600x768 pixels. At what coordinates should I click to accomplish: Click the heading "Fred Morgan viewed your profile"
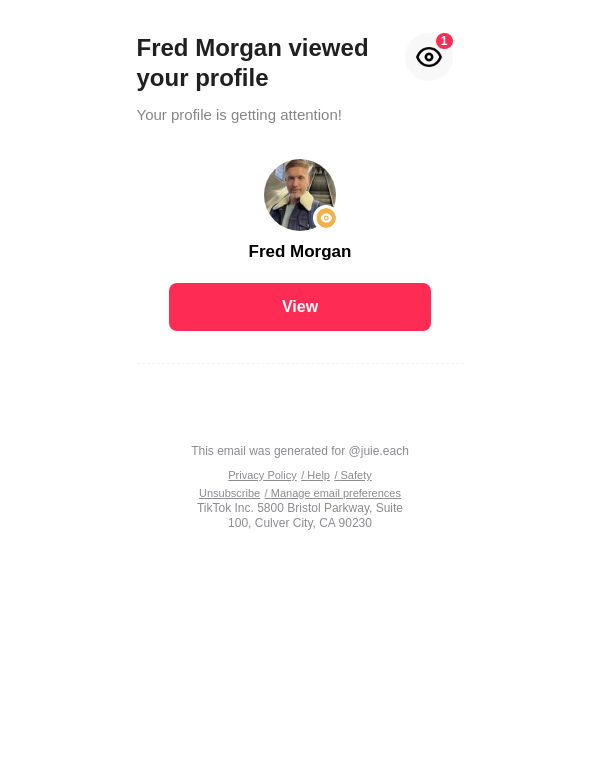pos(252,48)
